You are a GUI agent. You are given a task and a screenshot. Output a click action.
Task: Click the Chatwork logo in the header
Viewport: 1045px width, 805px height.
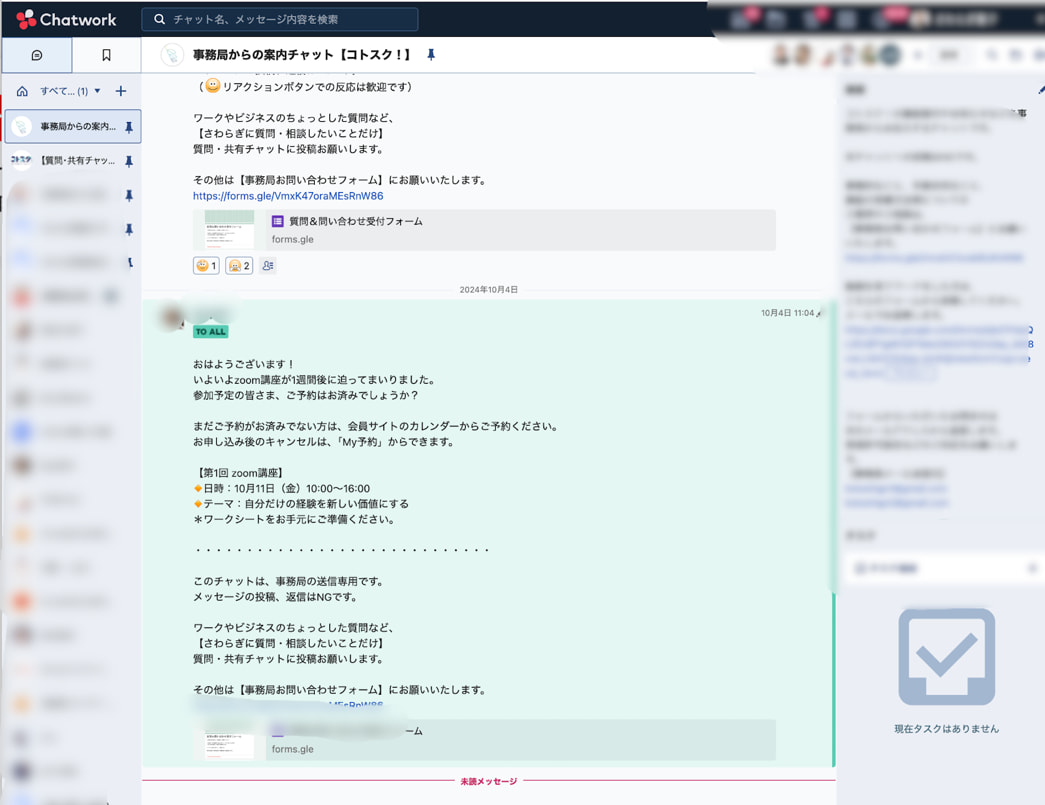tap(66, 19)
